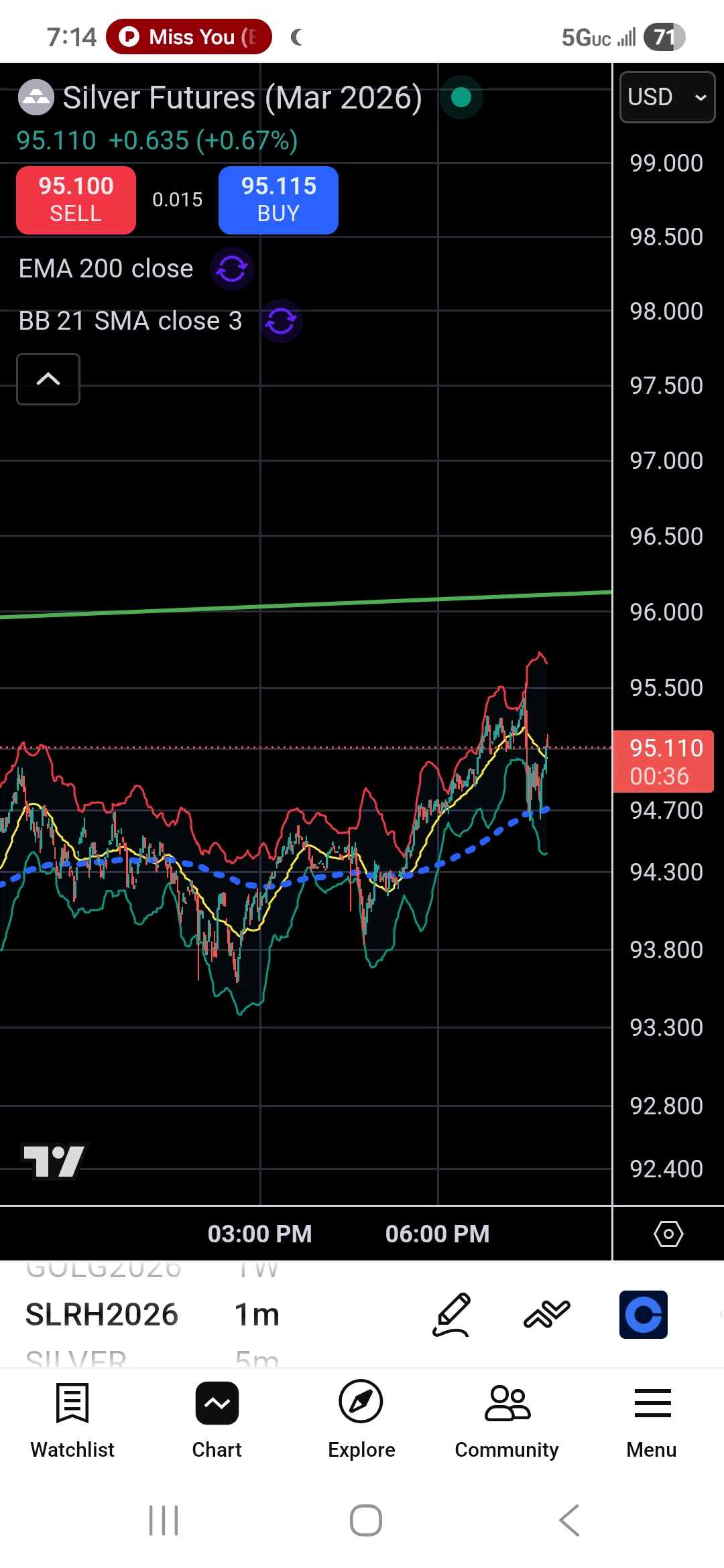Tap the Android home button
The width and height of the screenshot is (724, 1568).
tap(366, 1520)
